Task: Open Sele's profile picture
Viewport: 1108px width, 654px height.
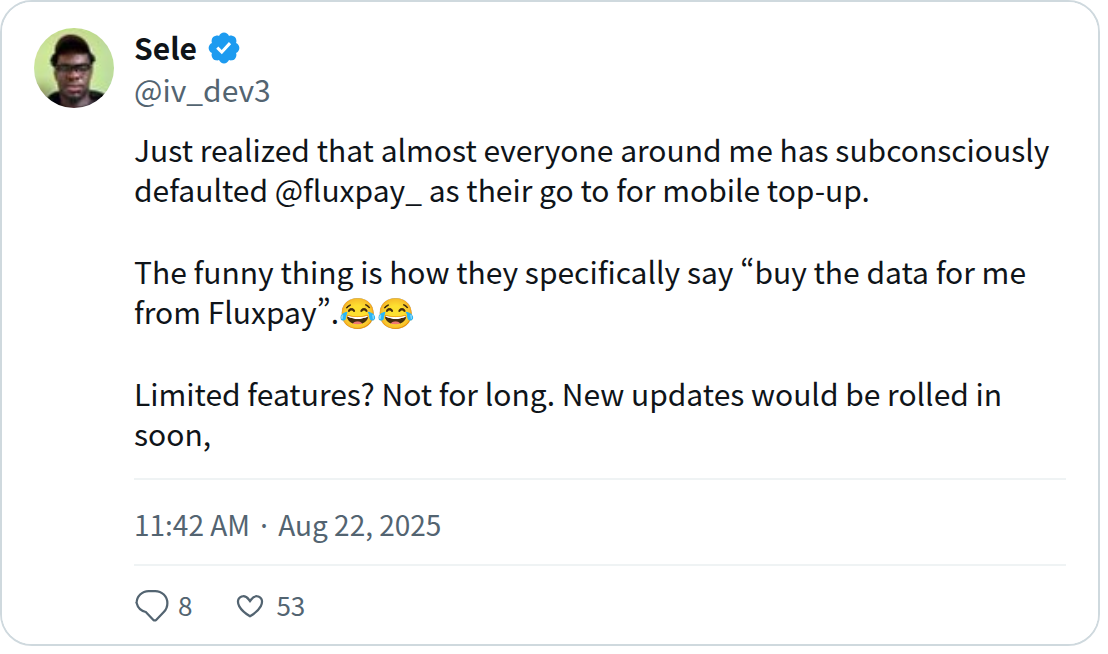Action: (74, 68)
